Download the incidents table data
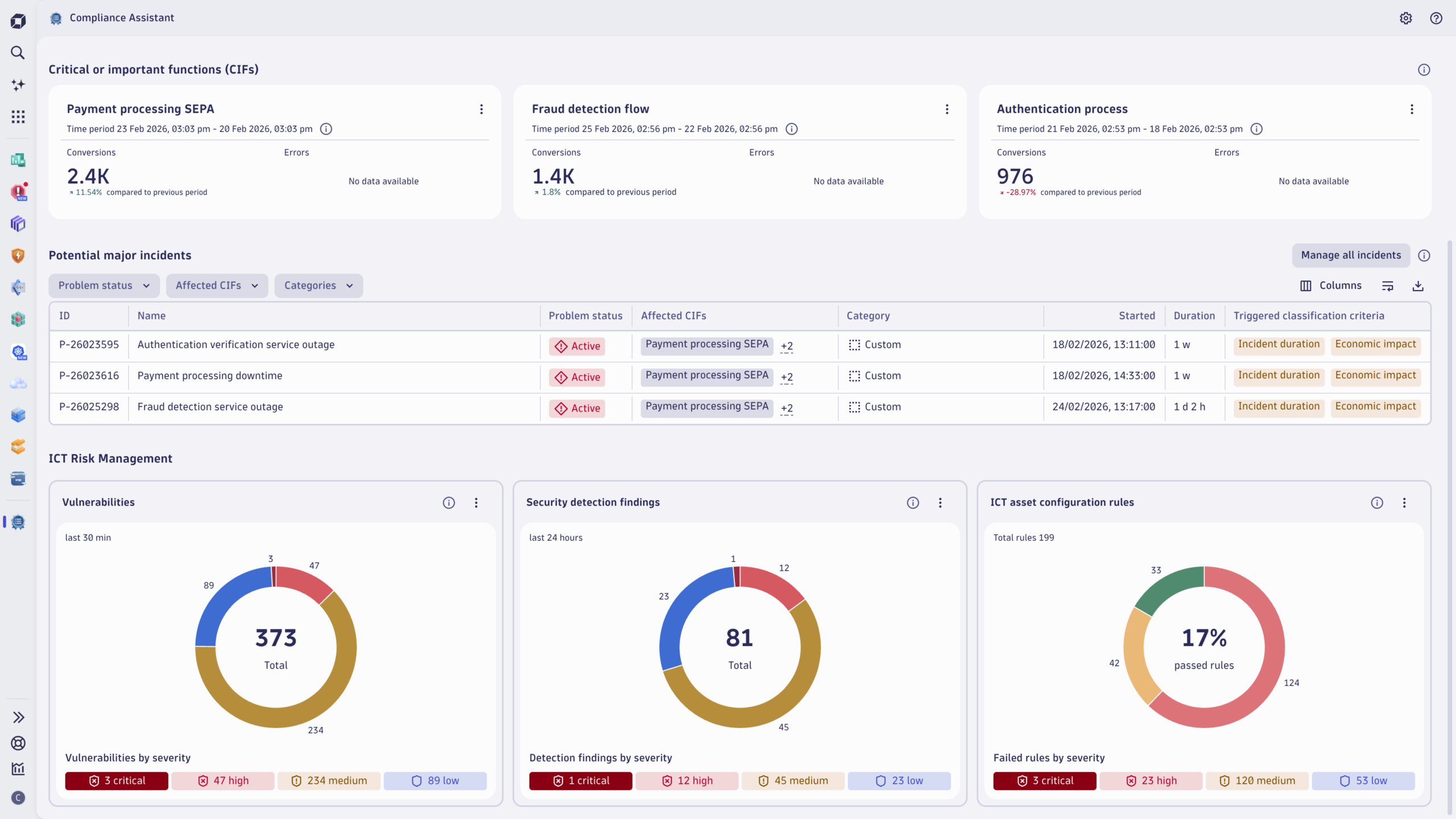Viewport: 1456px width, 819px height. [1418, 286]
